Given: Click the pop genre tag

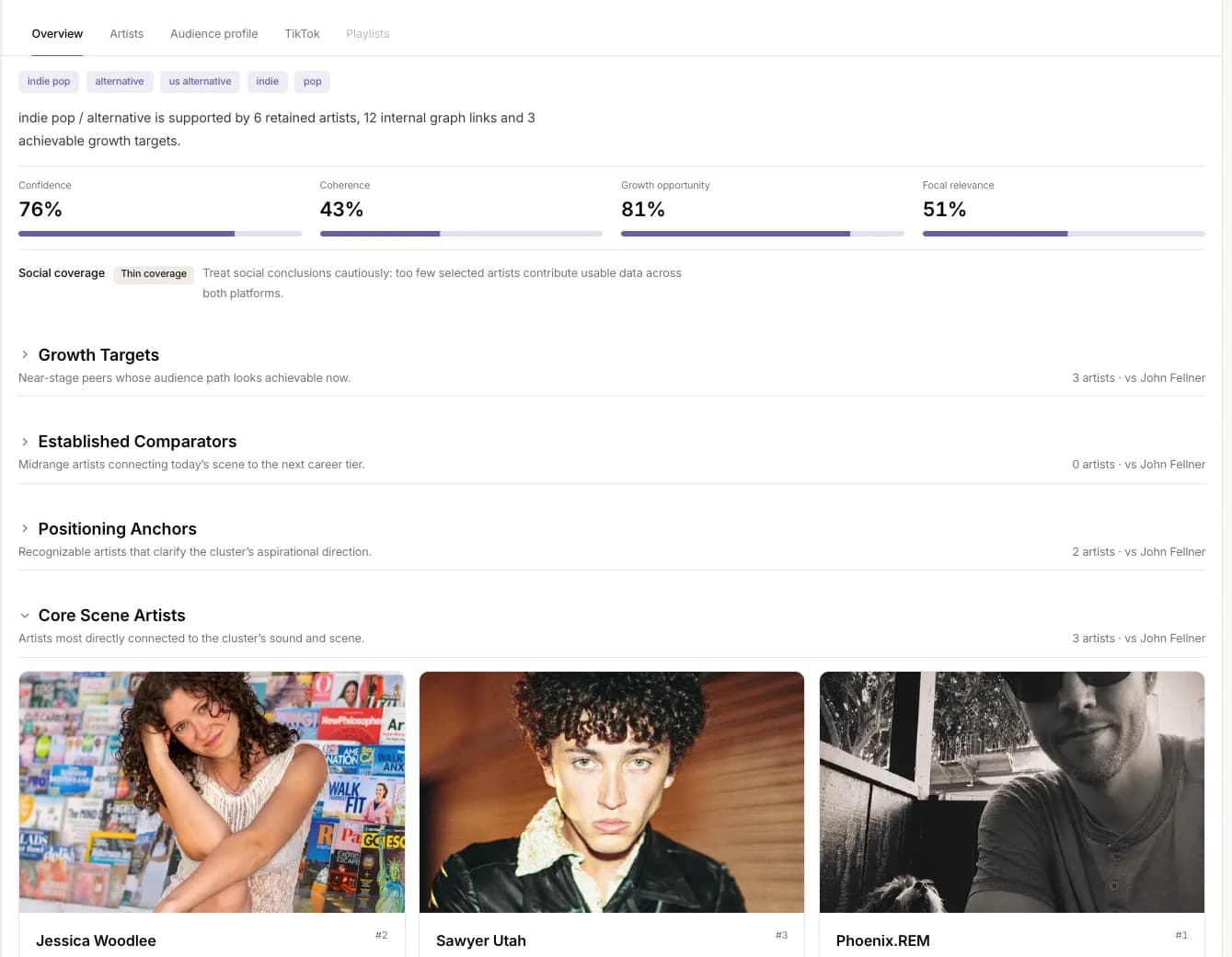Looking at the screenshot, I should 313,82.
